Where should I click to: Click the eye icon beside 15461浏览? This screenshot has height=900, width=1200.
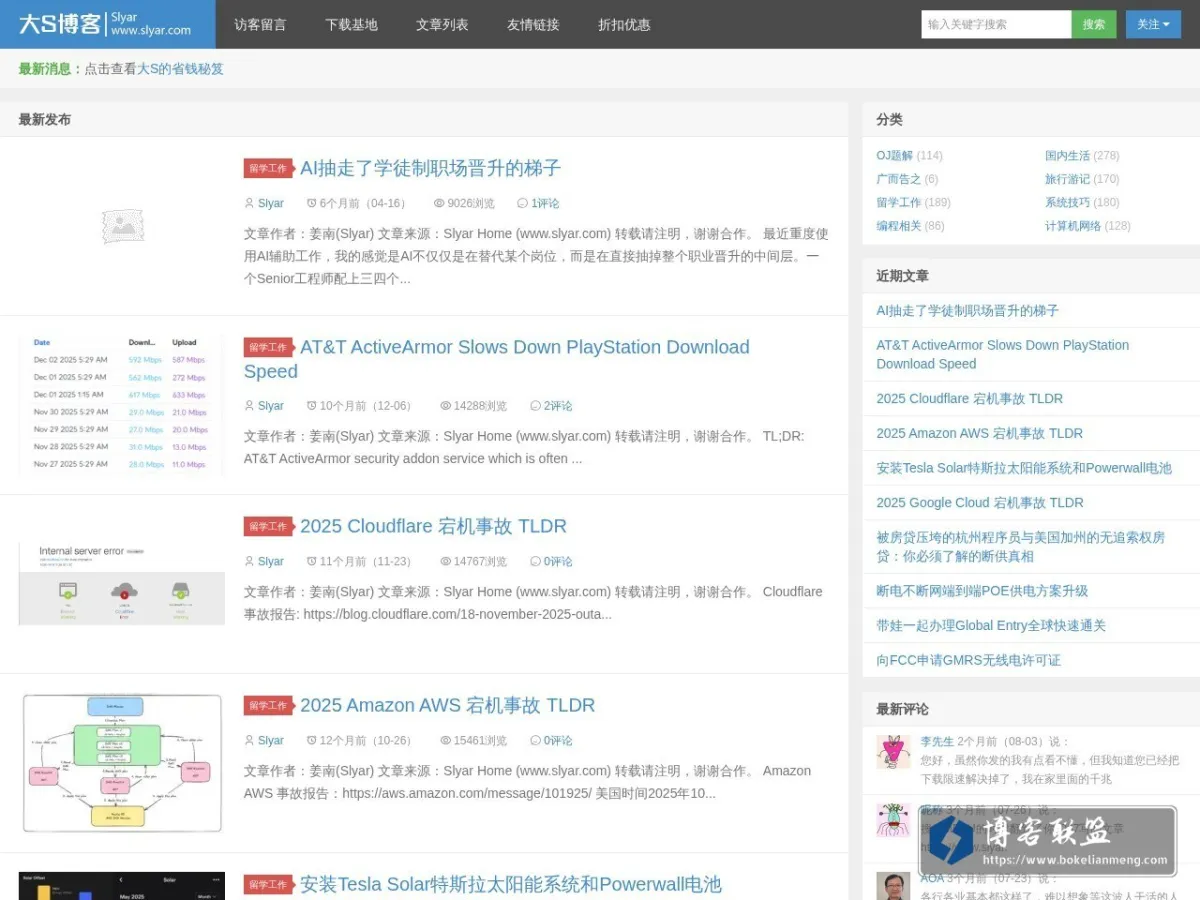tap(446, 740)
